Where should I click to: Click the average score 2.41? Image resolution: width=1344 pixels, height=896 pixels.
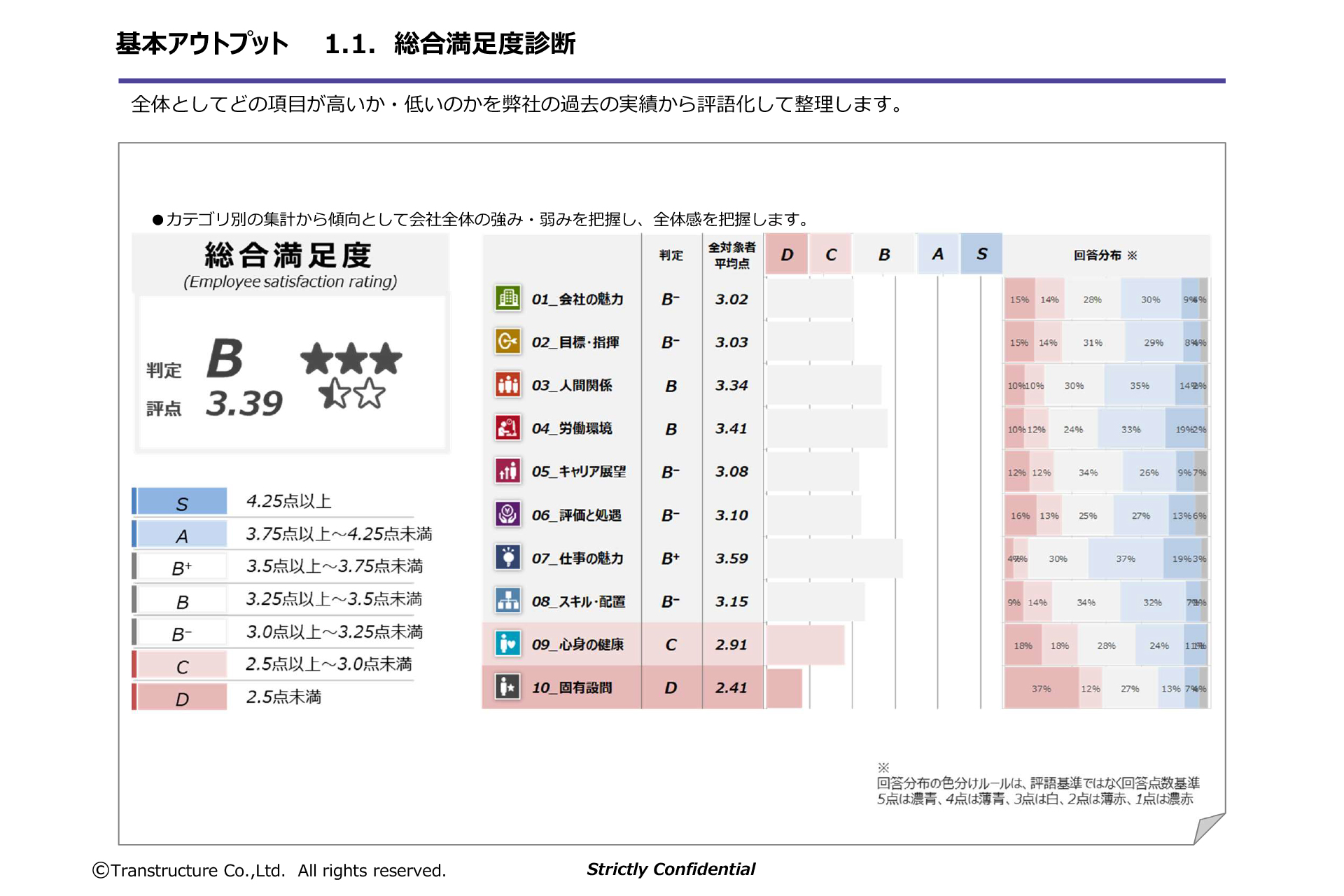pos(731,688)
